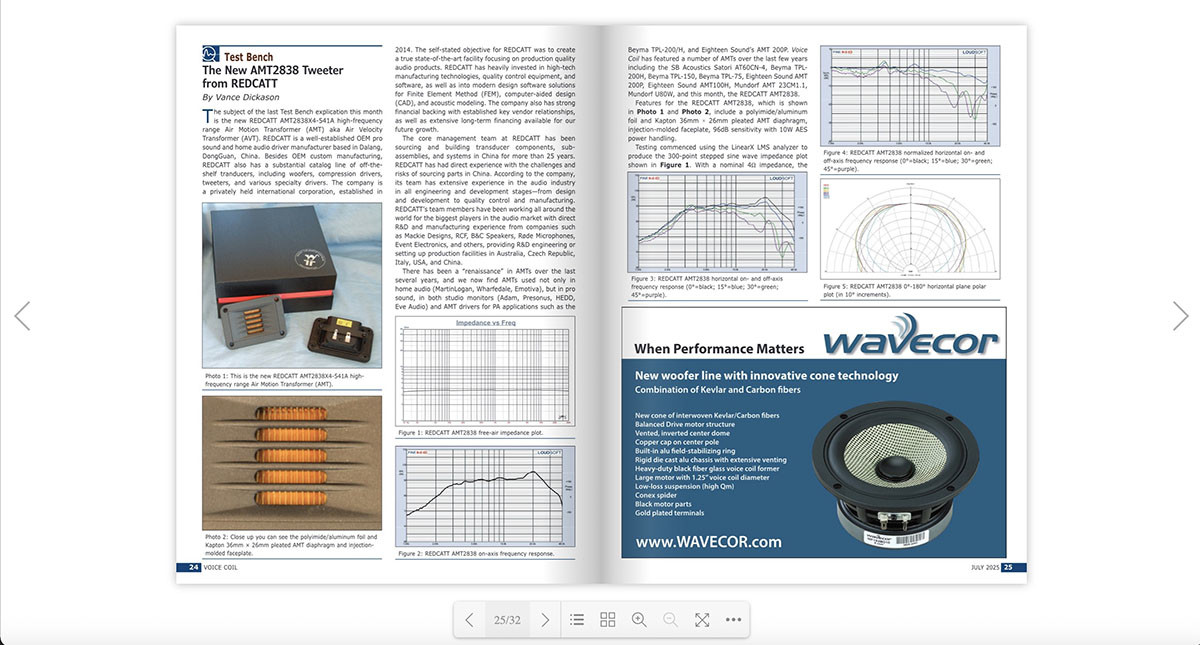This screenshot has width=1200, height=645.
Task: Open more options ellipsis menu
Action: point(733,620)
